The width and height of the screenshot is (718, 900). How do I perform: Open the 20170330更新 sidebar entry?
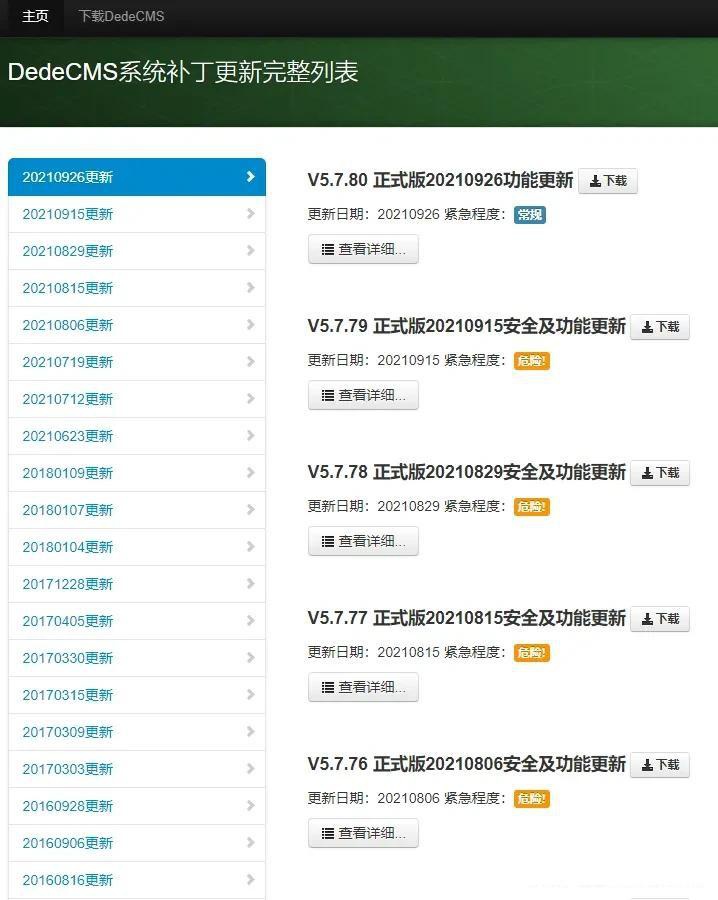137,658
